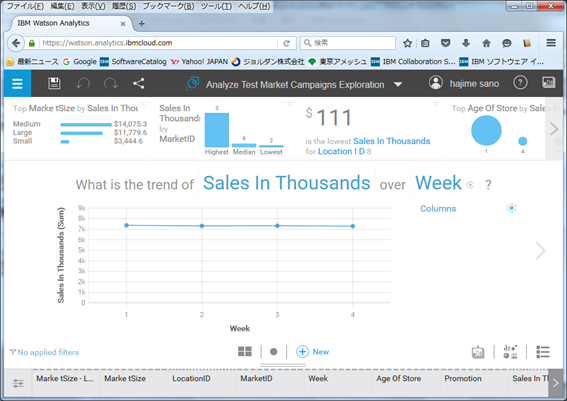Open the data tray settings sliders icon
The width and height of the screenshot is (567, 401).
(x=18, y=383)
